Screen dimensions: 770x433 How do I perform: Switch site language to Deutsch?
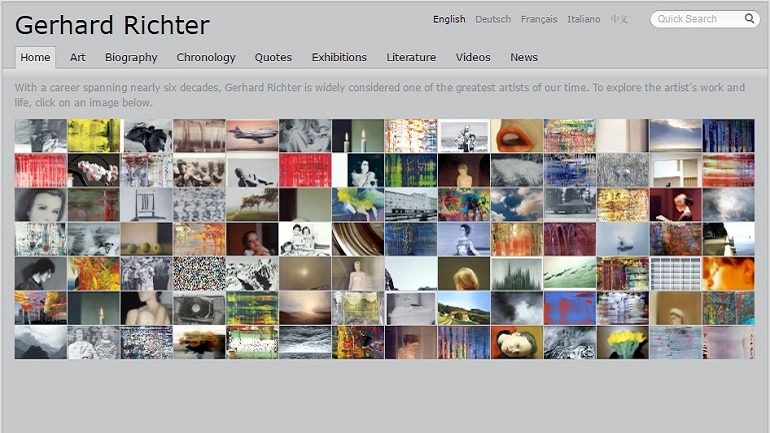click(493, 19)
